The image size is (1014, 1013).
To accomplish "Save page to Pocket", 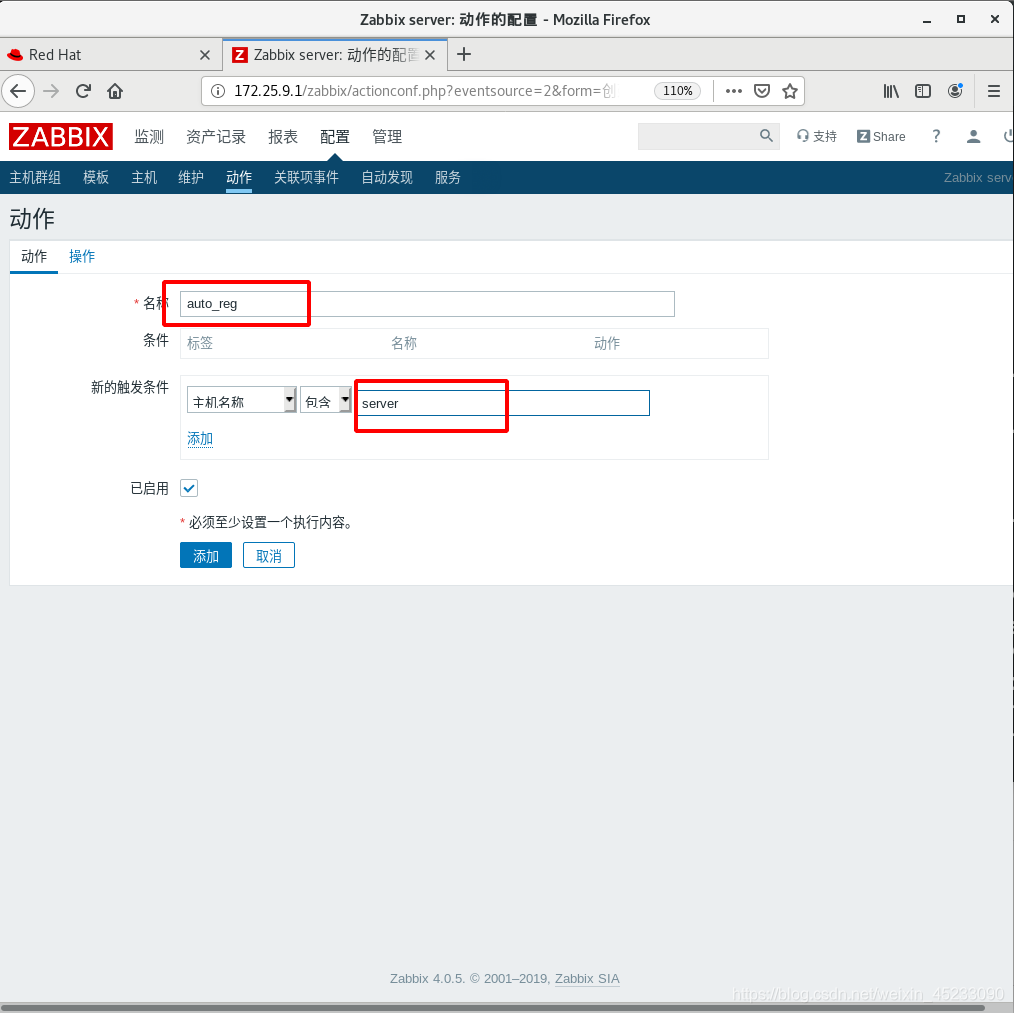I will (x=762, y=91).
